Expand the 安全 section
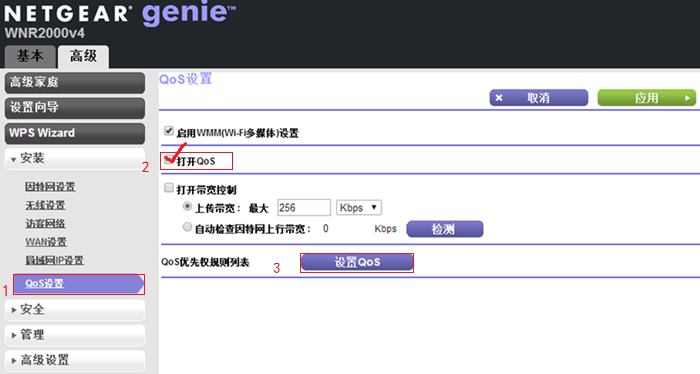The image size is (700, 374). (75, 309)
